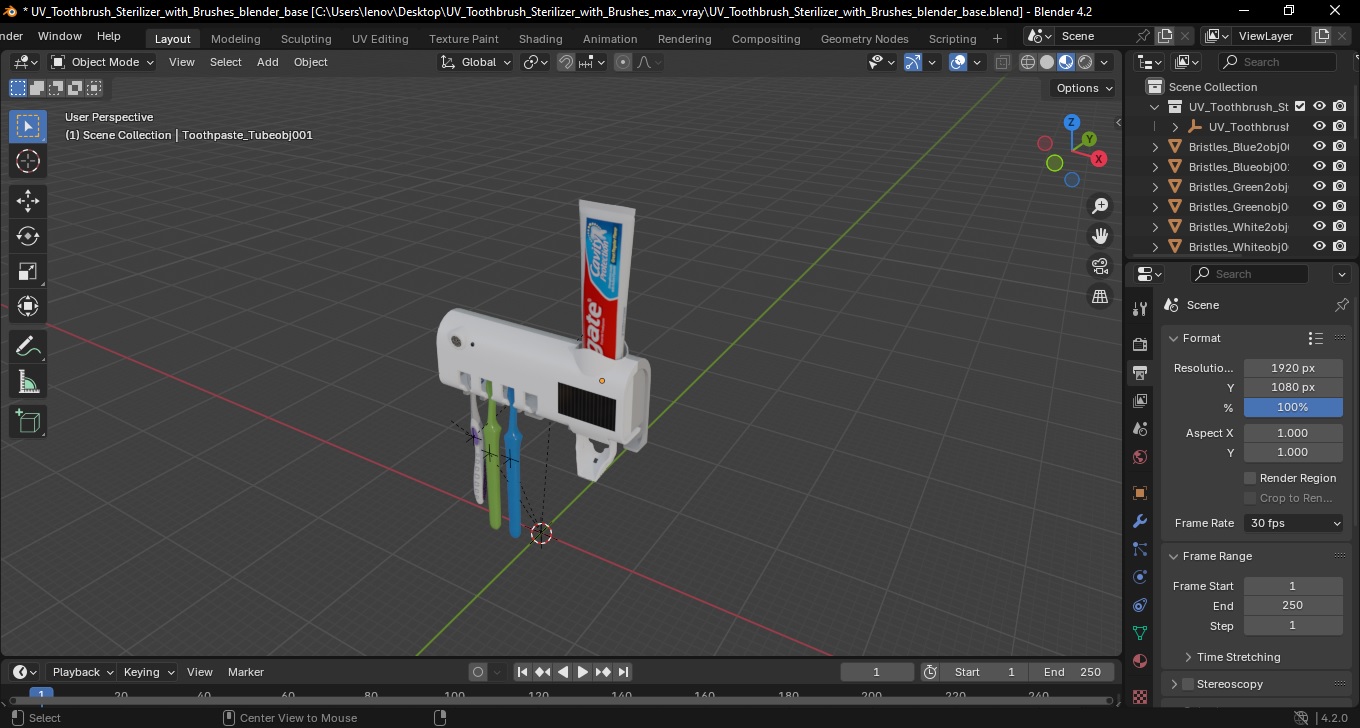Open the Marker menu in timeline
The height and width of the screenshot is (728, 1360).
click(246, 672)
